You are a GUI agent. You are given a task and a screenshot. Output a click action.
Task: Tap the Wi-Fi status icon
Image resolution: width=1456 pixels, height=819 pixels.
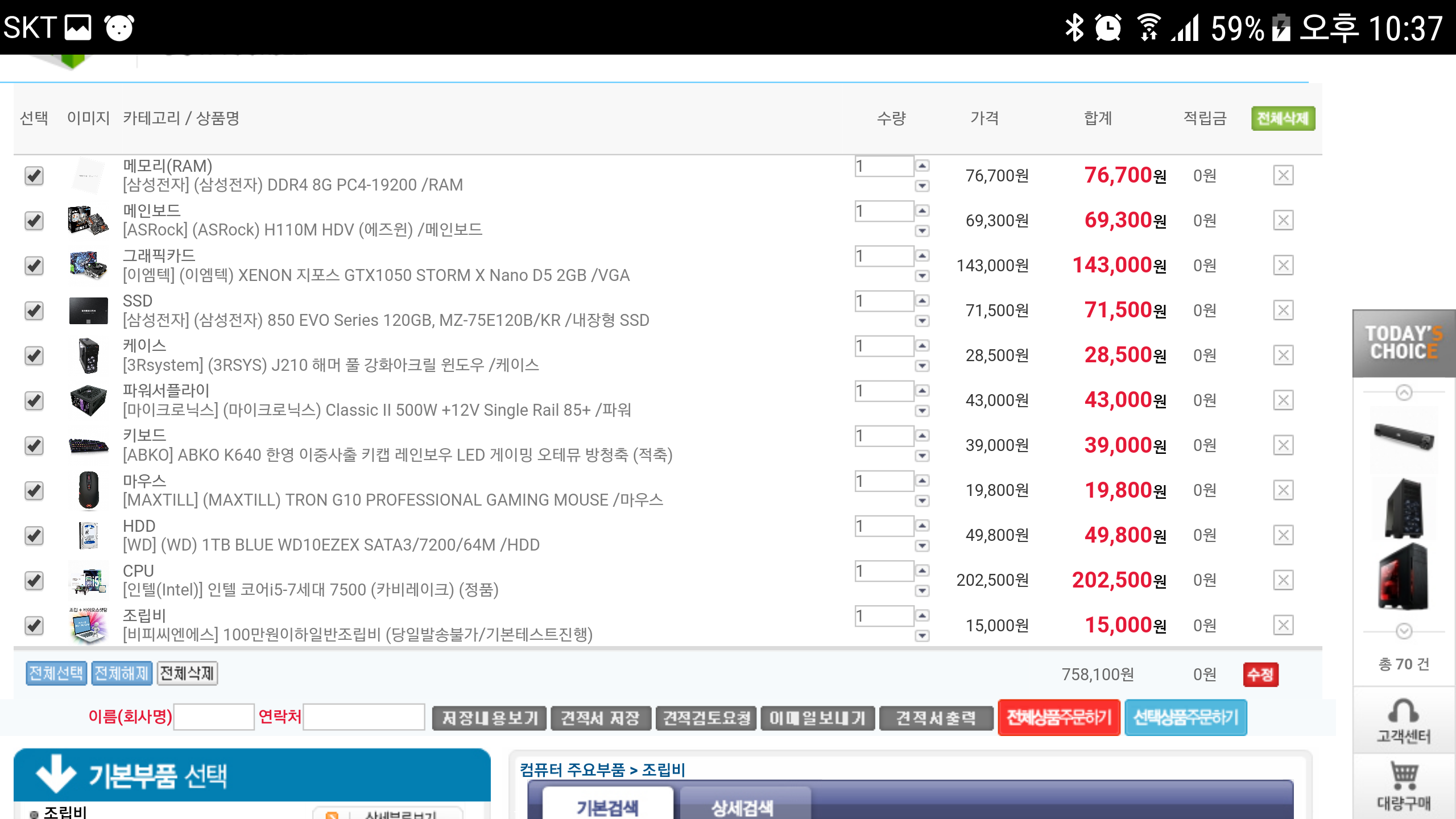1149,27
